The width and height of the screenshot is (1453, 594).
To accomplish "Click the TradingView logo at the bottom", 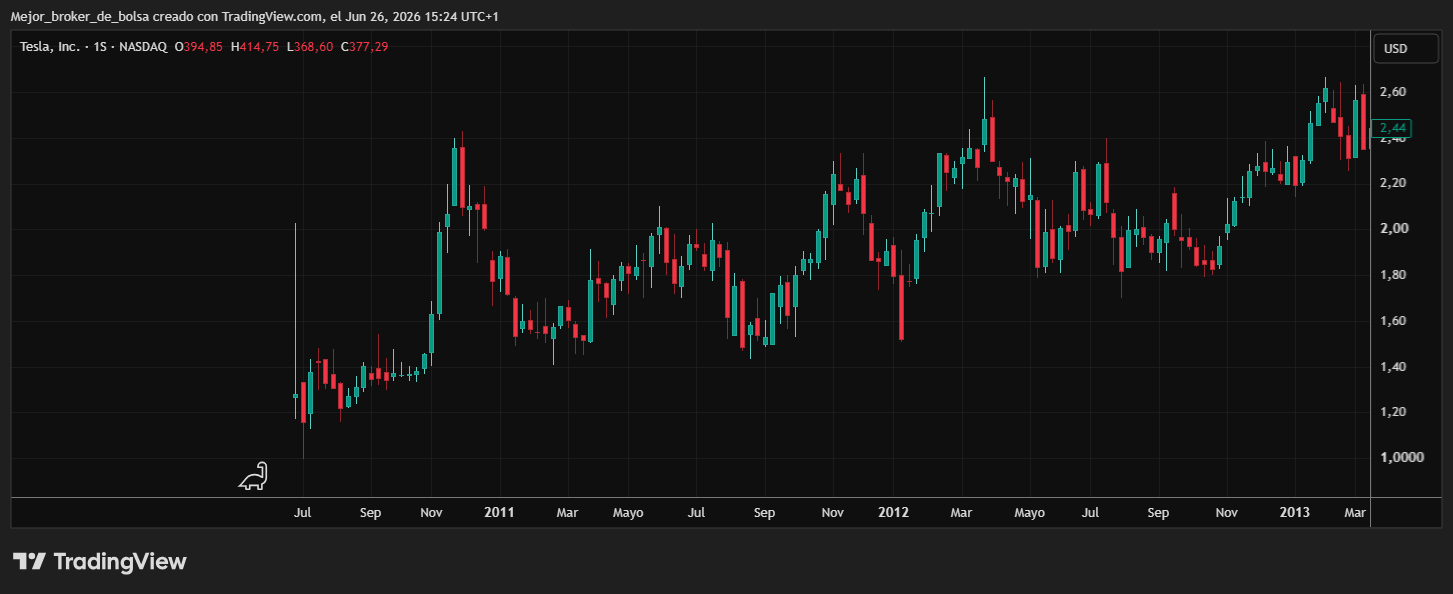I will coord(99,562).
